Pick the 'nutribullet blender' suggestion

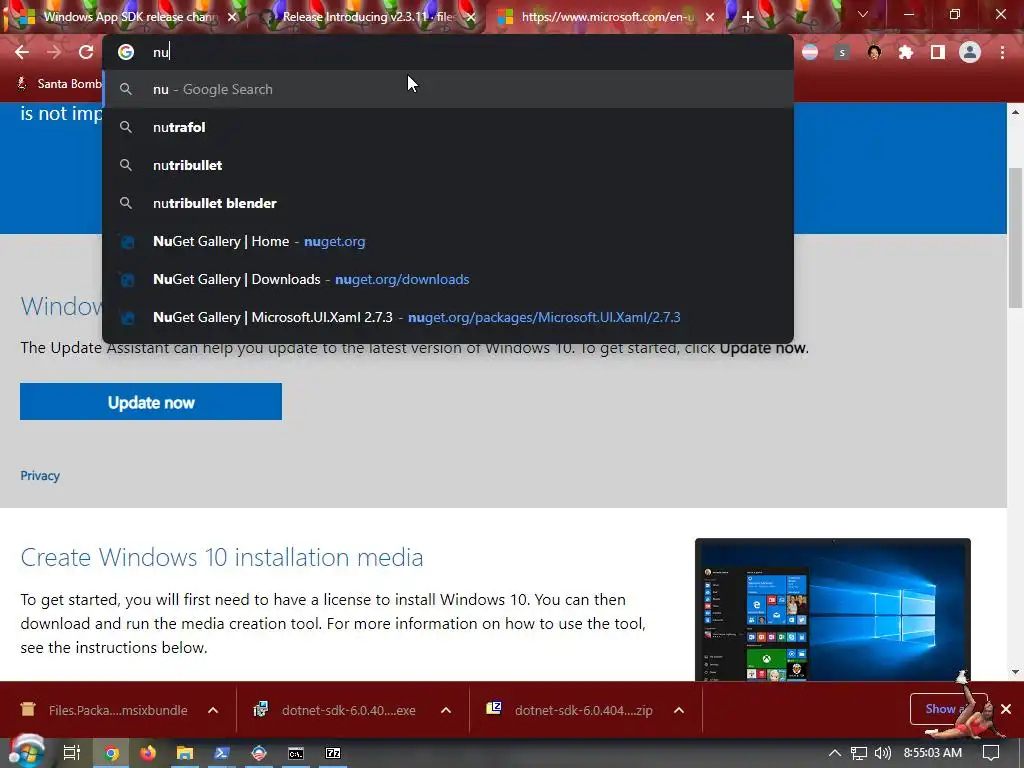pyautogui.click(x=448, y=203)
